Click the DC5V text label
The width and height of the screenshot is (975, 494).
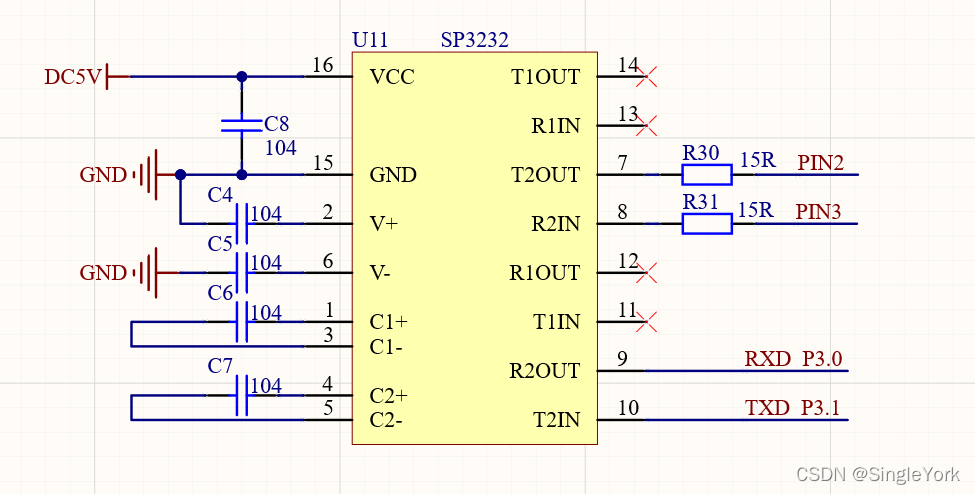tap(72, 77)
